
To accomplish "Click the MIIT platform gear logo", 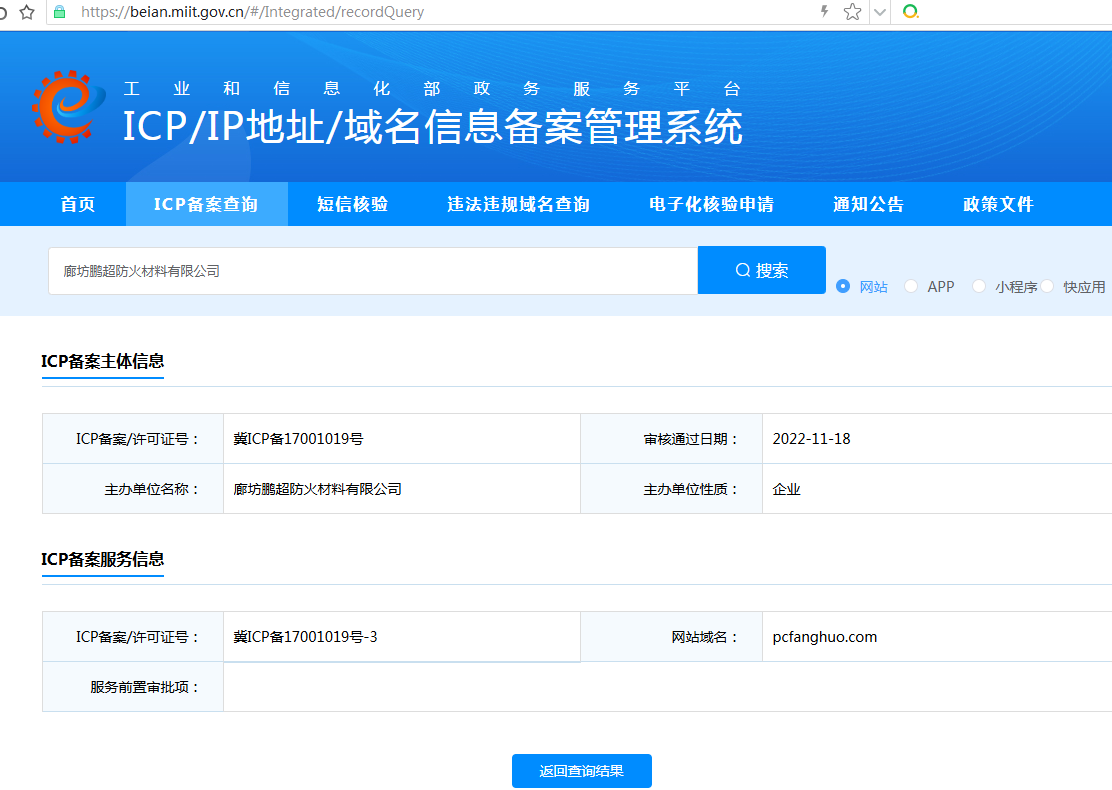I will coord(68,107).
